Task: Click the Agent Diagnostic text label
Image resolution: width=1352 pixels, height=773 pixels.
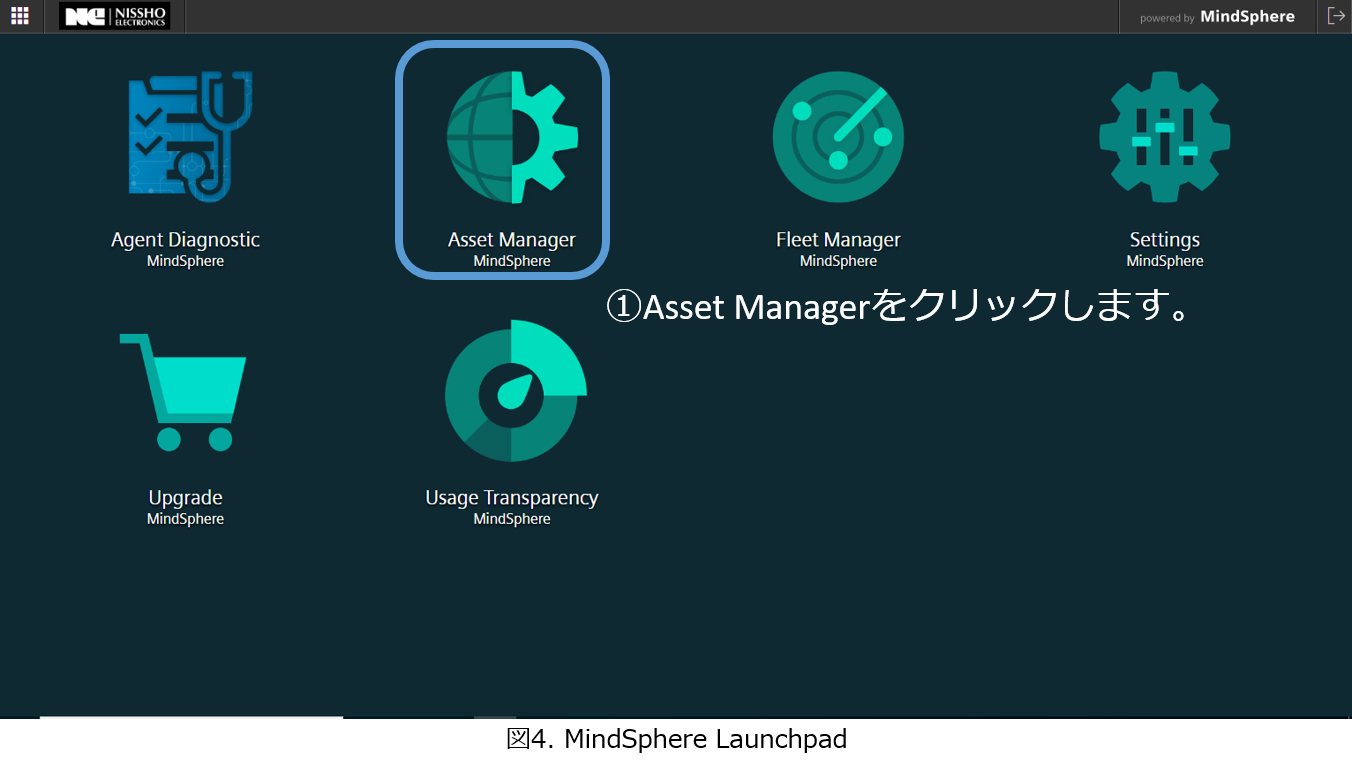Action: [185, 240]
